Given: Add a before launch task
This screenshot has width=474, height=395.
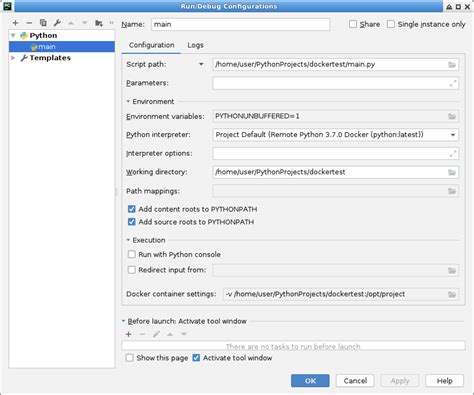Looking at the screenshot, I should point(128,334).
